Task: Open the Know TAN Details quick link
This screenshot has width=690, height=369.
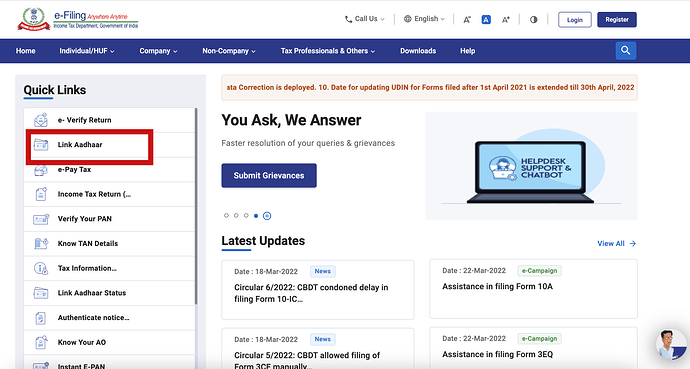Action: (x=109, y=243)
